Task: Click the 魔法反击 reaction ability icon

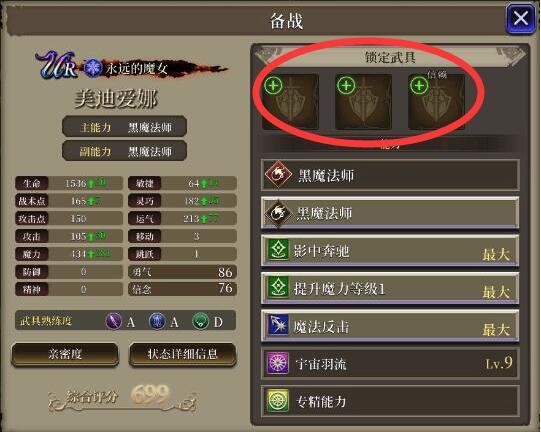Action: coord(278,325)
